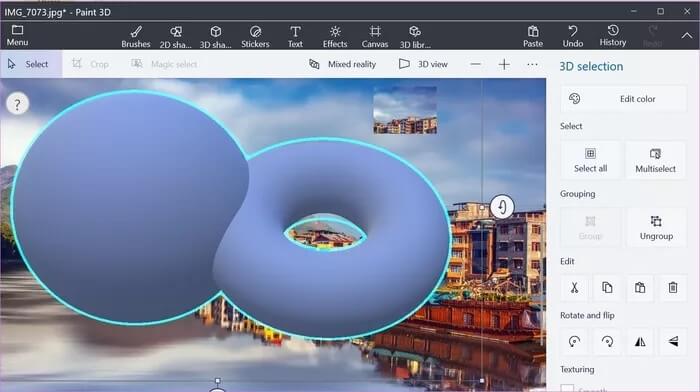Click the Texturing section label
This screenshot has height=392, width=700.
tap(577, 369)
